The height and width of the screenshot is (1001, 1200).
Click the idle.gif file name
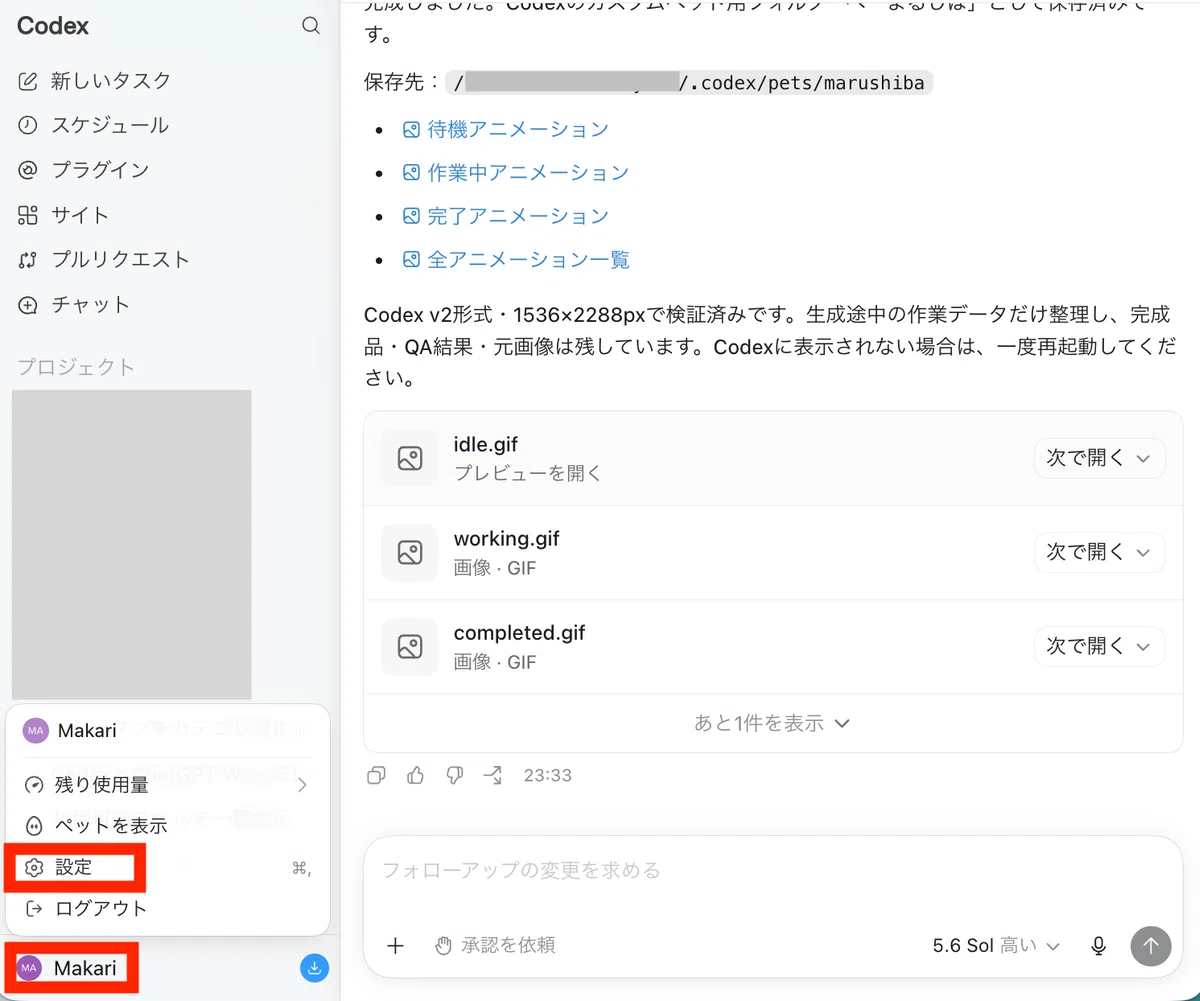tap(486, 445)
